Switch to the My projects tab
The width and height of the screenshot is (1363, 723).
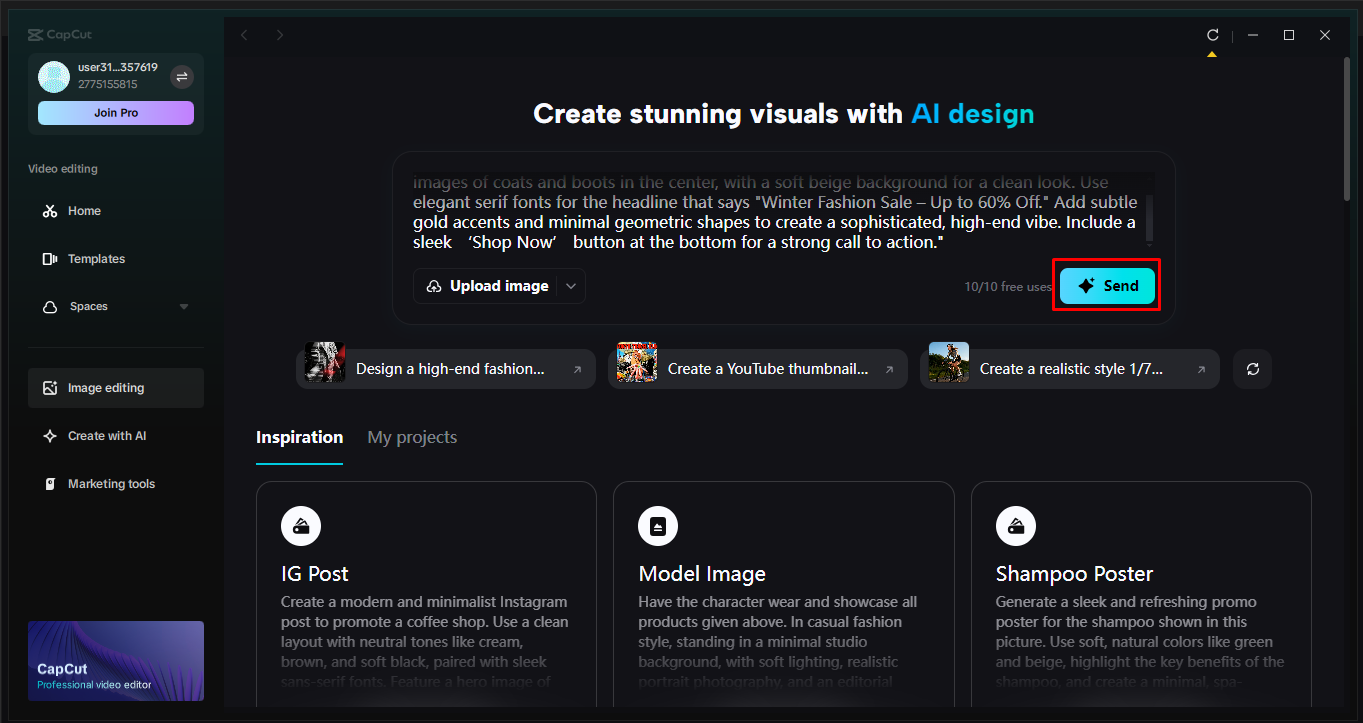coord(411,437)
